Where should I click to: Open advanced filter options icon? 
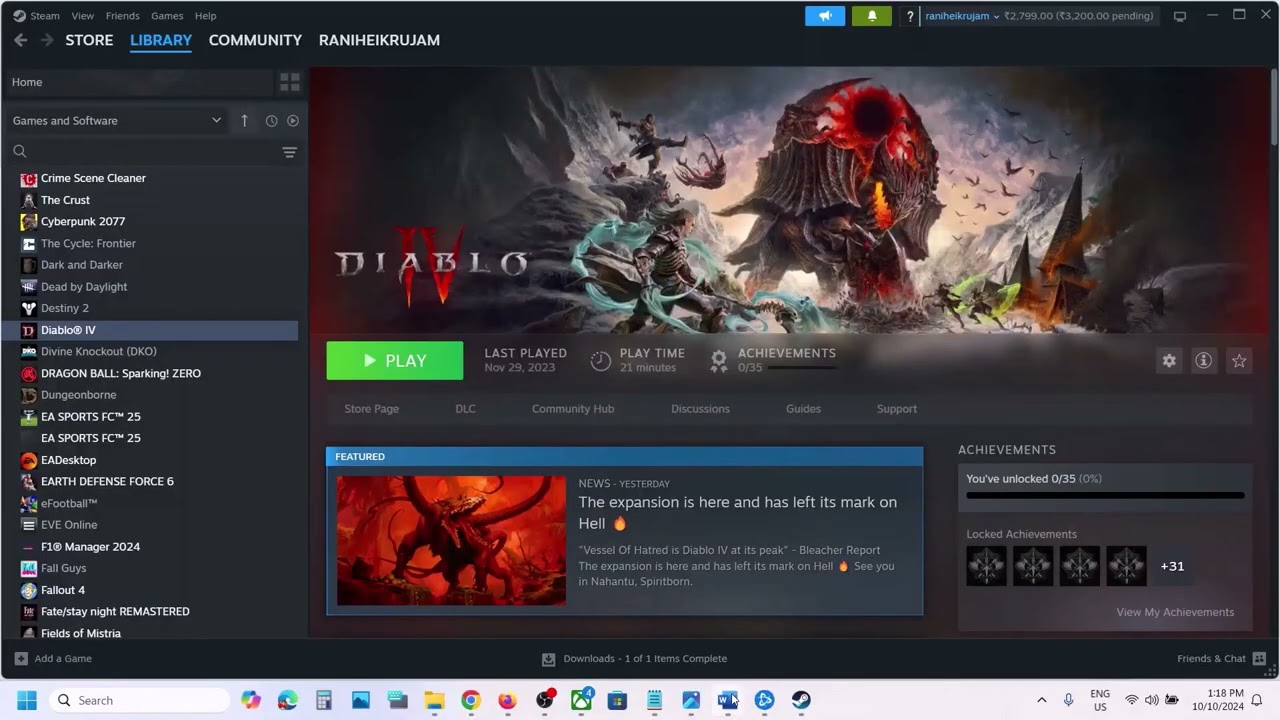coord(289,152)
